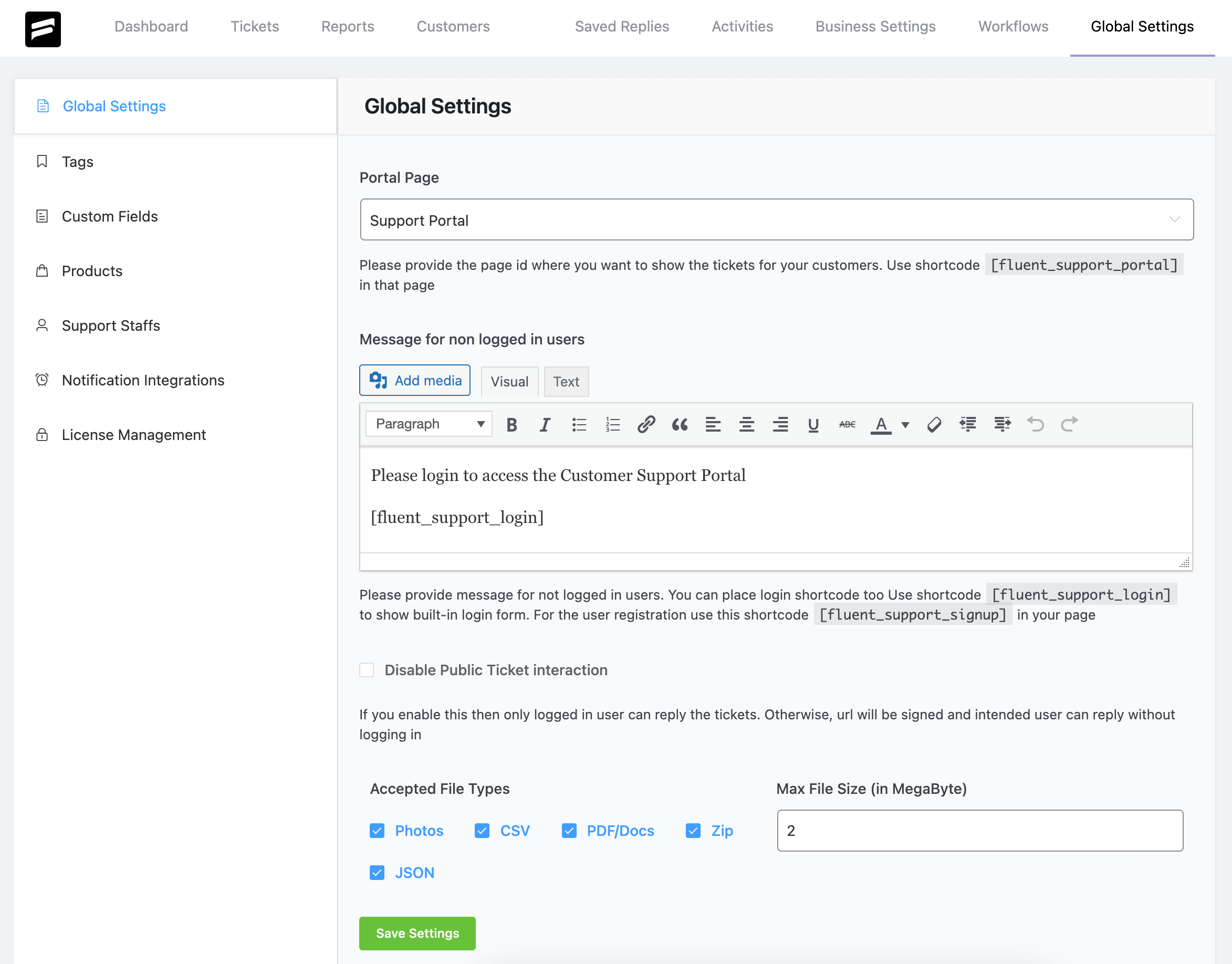
Task: Click the hyperlink insert icon
Action: coord(645,424)
